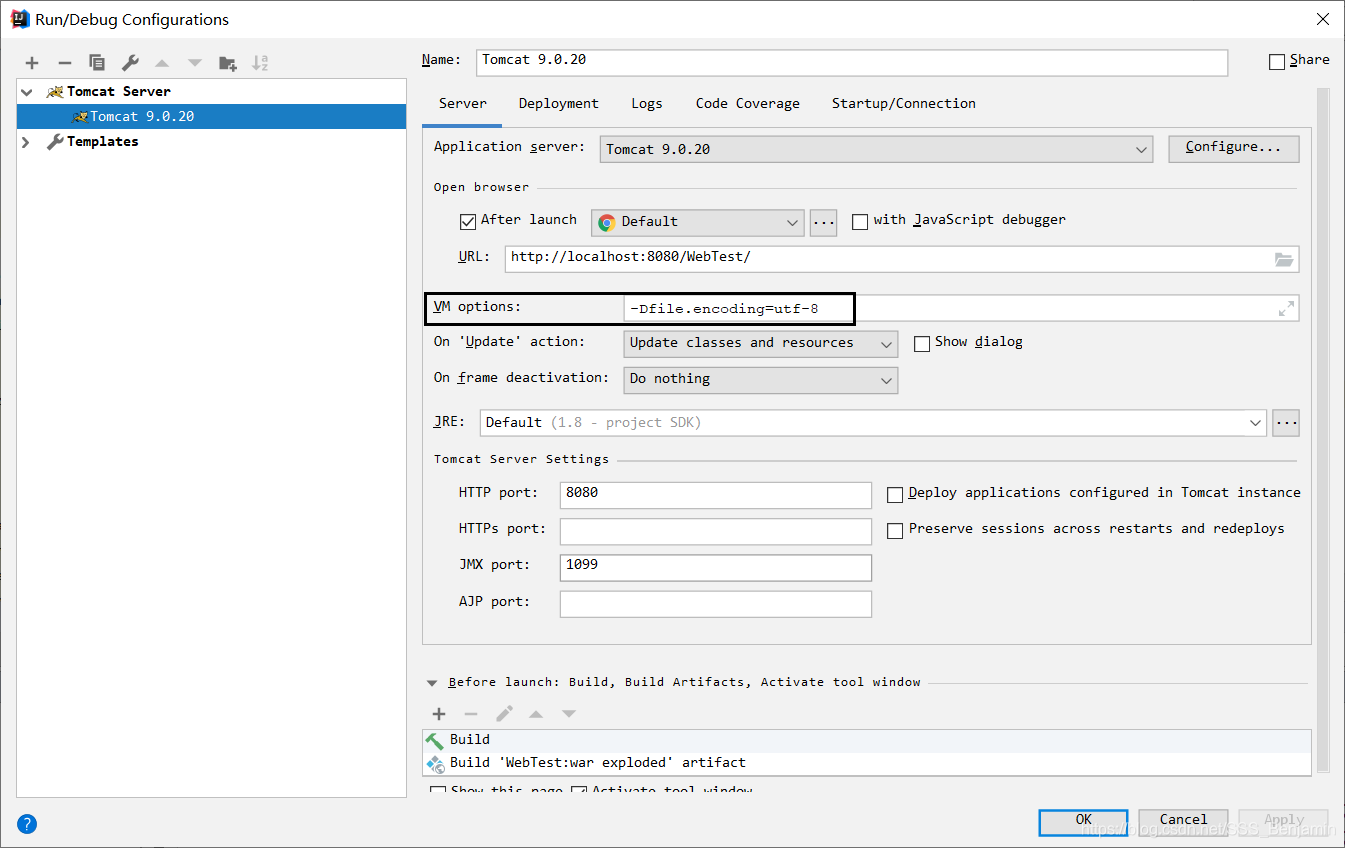Click the Build hammer icon in task list
The height and width of the screenshot is (848, 1345).
(435, 740)
